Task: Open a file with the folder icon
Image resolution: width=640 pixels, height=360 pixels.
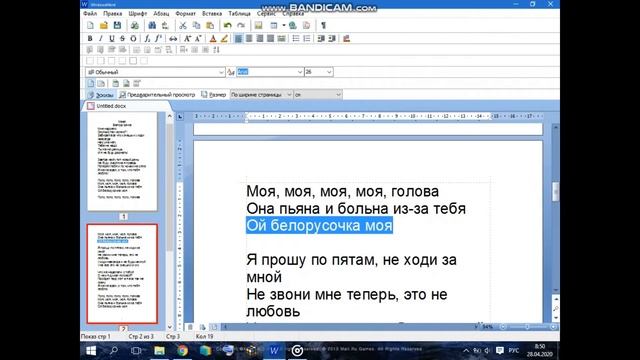Action: click(104, 25)
